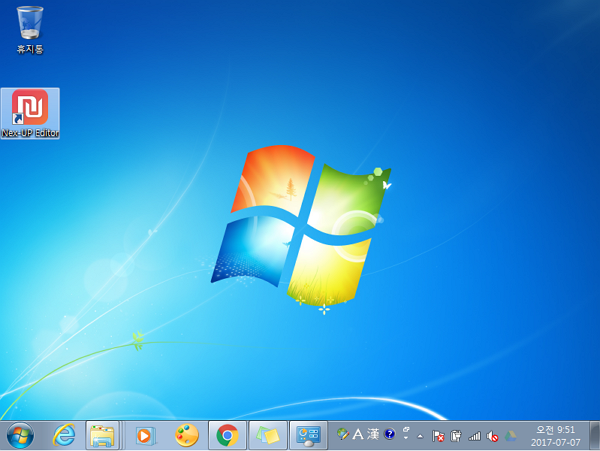Toggle Korean/English input mode A

358,434
